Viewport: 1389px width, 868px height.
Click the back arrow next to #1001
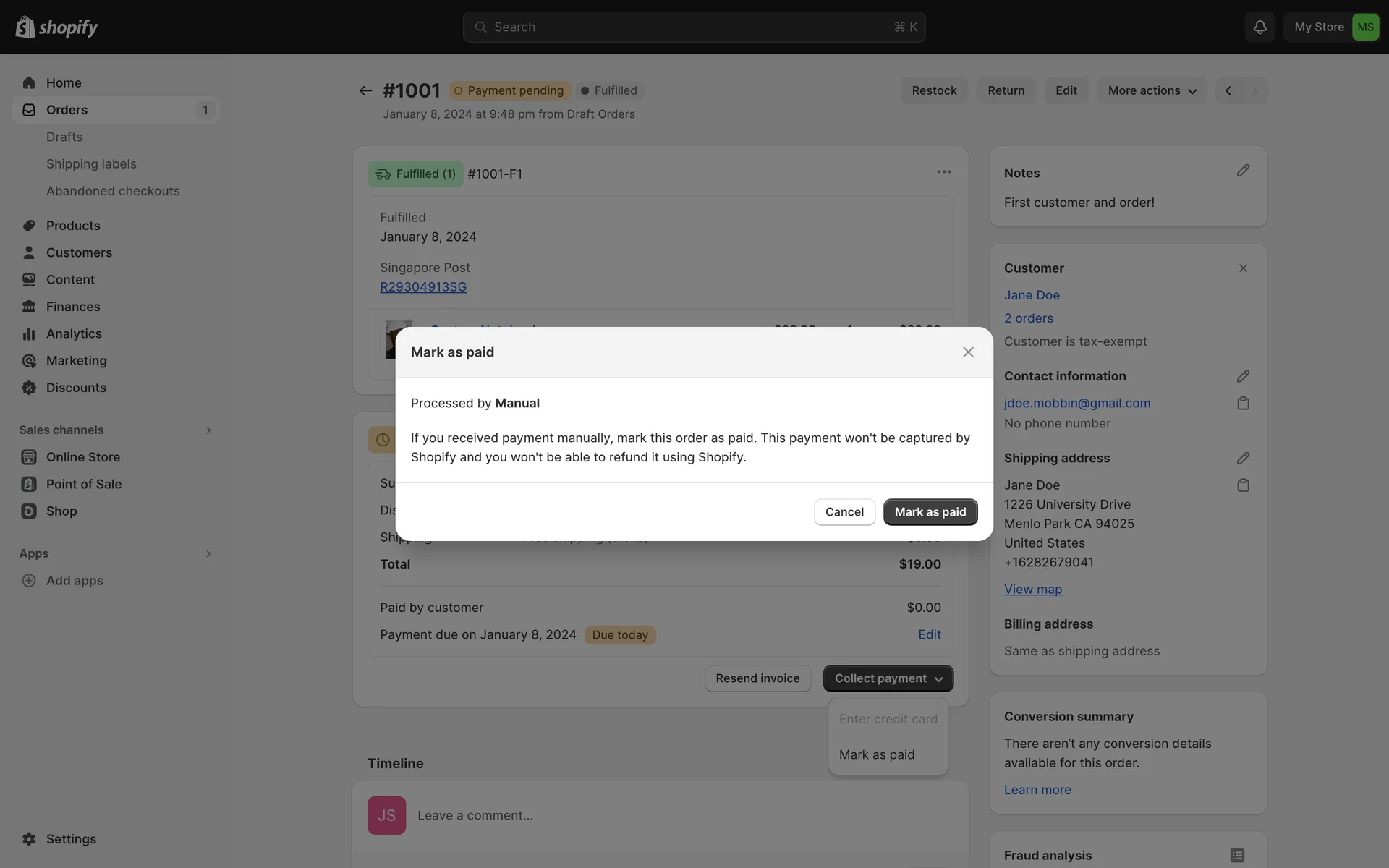coord(365,90)
